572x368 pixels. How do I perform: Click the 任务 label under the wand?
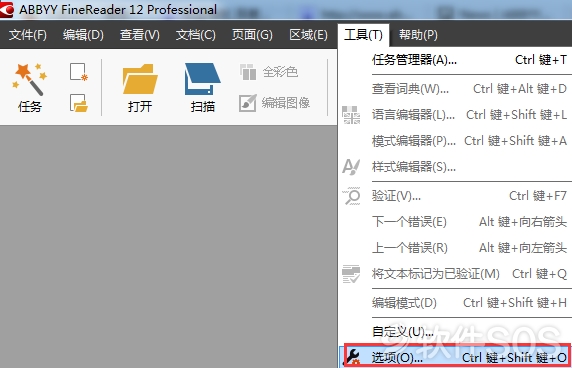[x=30, y=106]
